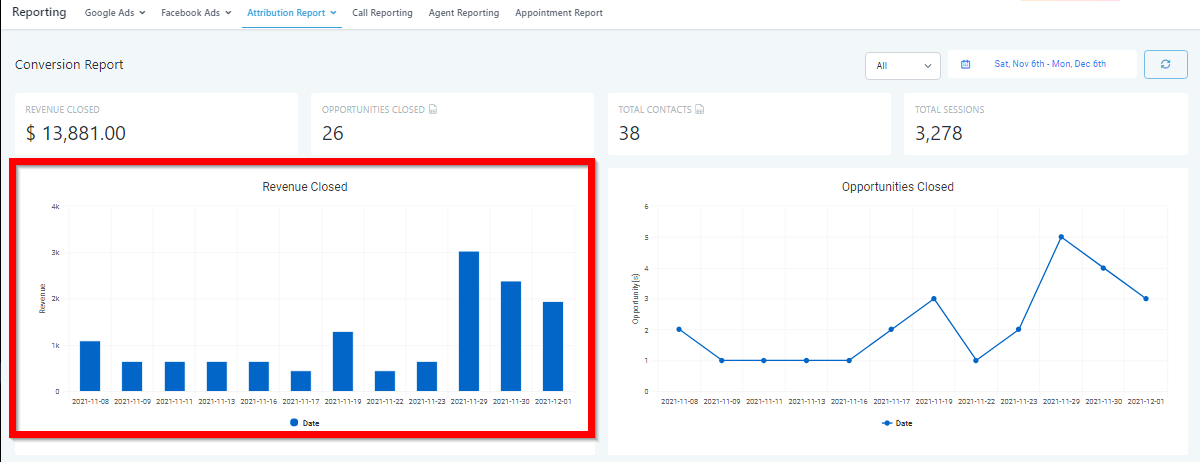The height and width of the screenshot is (462, 1200).
Task: Click export icon beside Opportunities Closed
Action: pyautogui.click(x=432, y=109)
